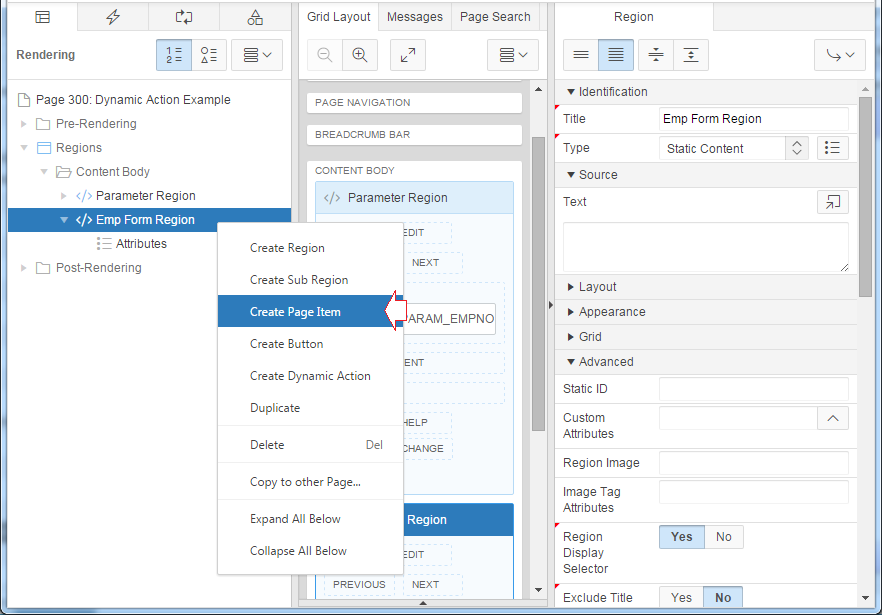
Task: Open Custom Attributes quick pick arrow
Action: 832,419
